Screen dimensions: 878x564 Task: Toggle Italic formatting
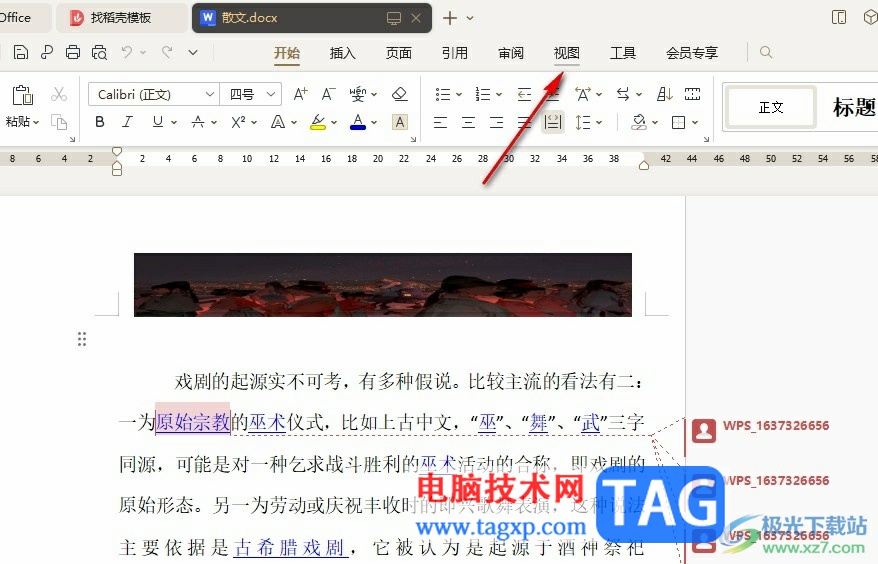pyautogui.click(x=128, y=122)
